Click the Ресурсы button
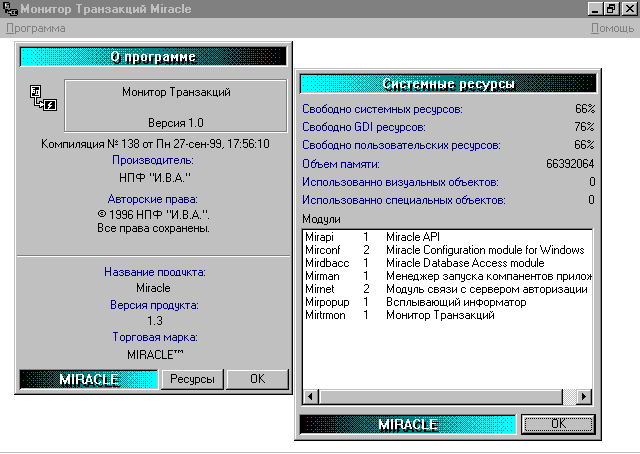 click(x=192, y=379)
